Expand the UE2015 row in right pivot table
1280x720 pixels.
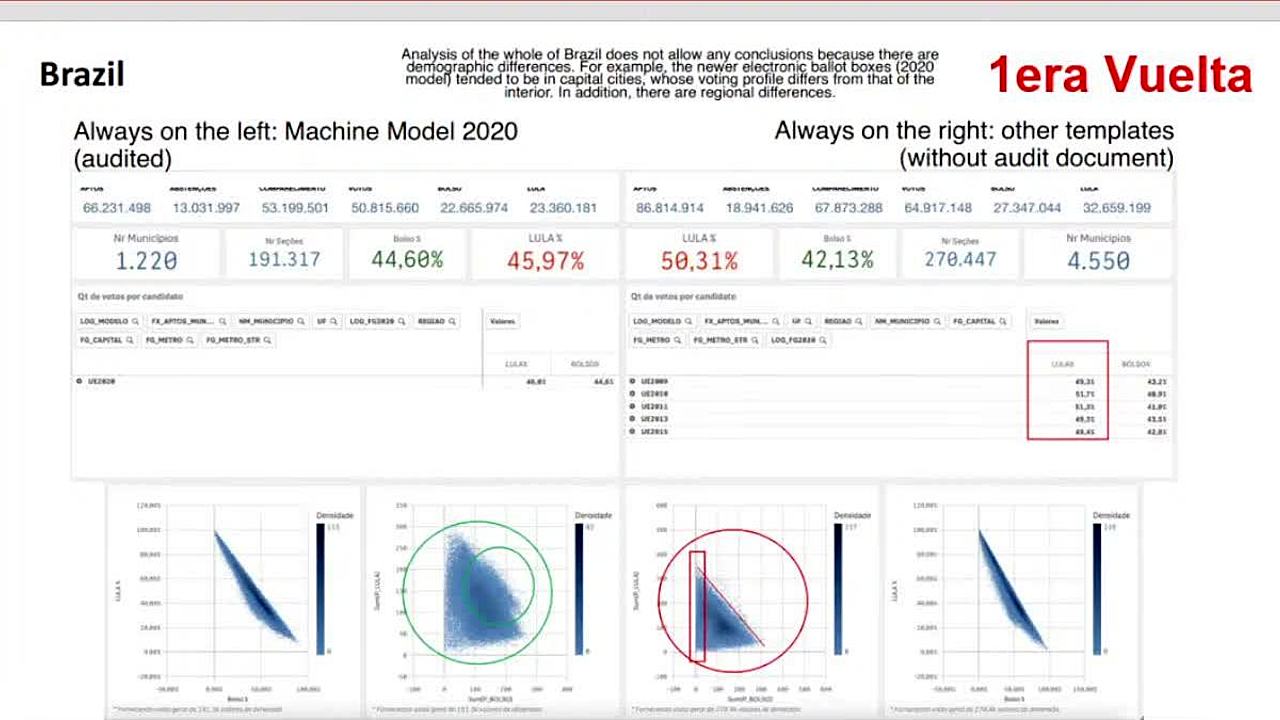click(x=632, y=431)
